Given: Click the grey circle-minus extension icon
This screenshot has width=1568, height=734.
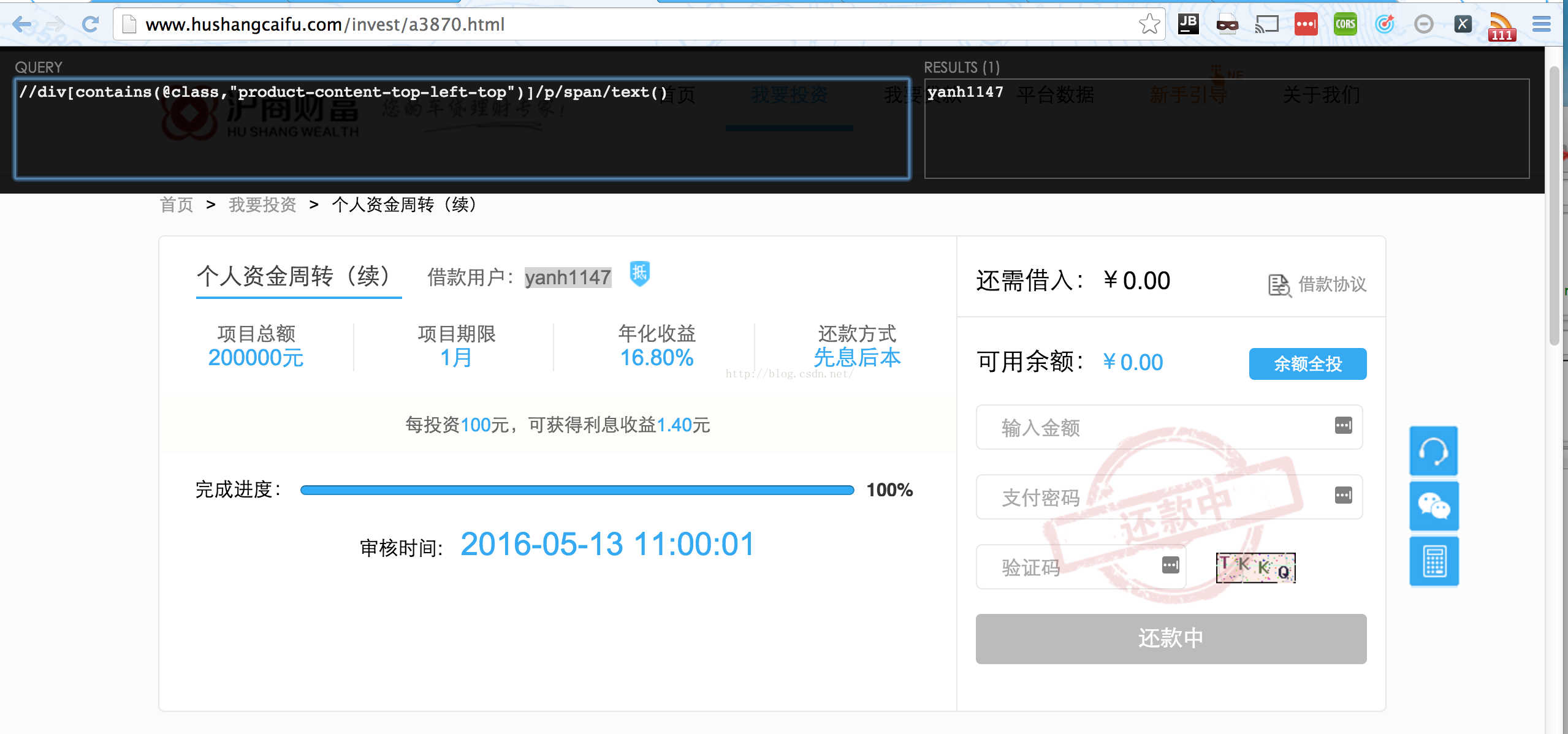Looking at the screenshot, I should [x=1423, y=25].
